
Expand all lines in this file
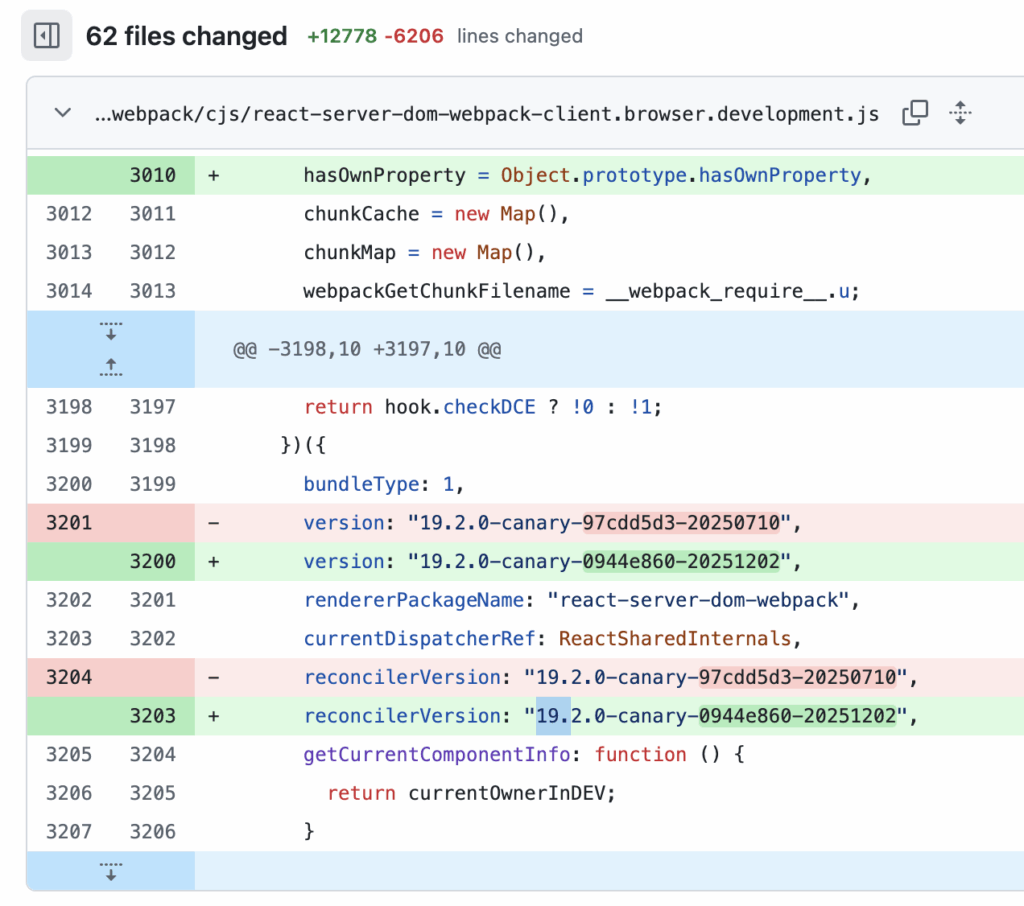(x=960, y=113)
